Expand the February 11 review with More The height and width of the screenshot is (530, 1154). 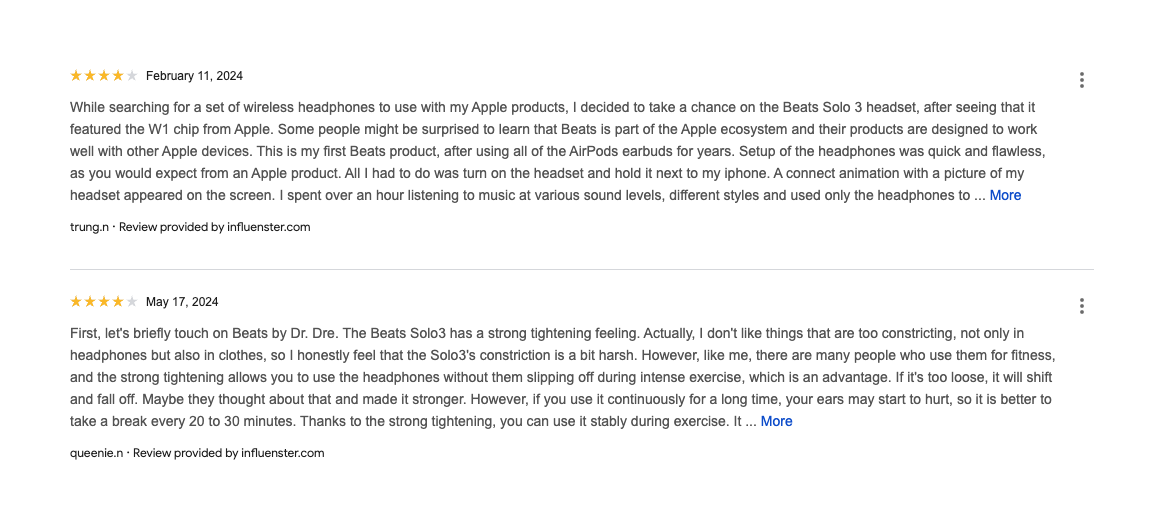[1005, 196]
